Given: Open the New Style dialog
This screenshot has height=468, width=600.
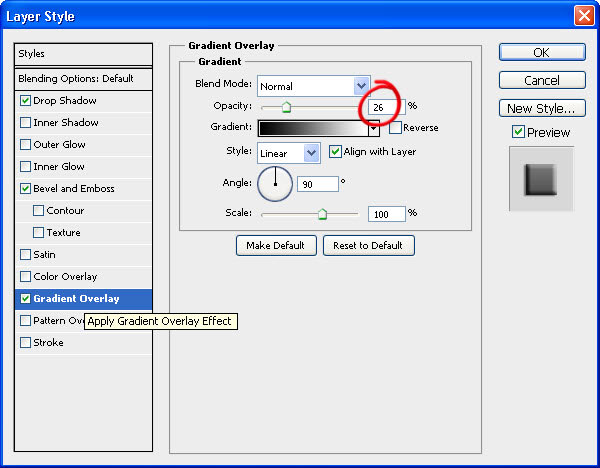Looking at the screenshot, I should tap(542, 109).
